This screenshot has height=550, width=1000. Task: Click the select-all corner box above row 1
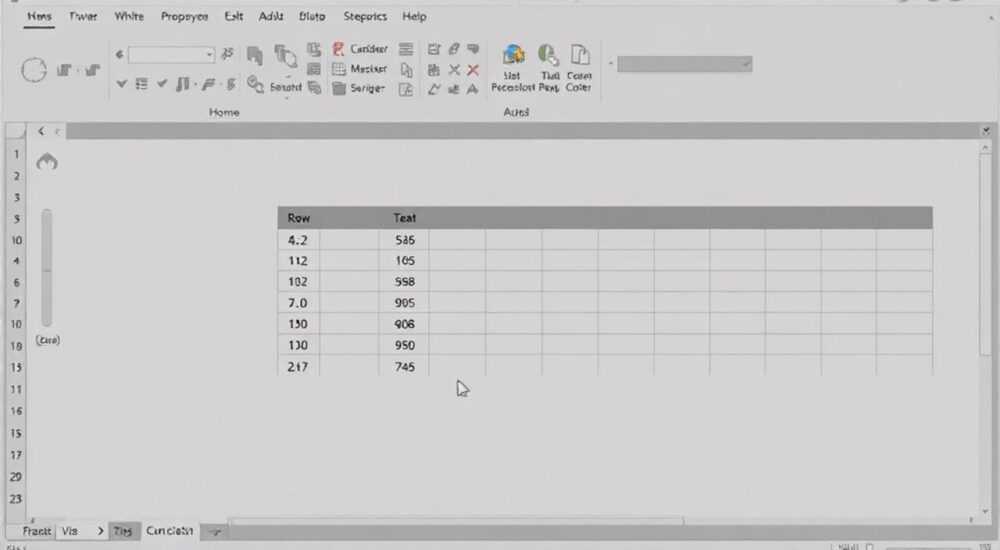point(15,131)
